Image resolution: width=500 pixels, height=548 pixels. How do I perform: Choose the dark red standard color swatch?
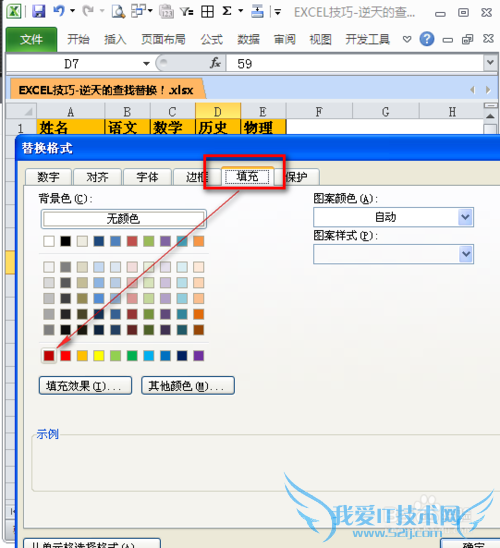coord(49,356)
